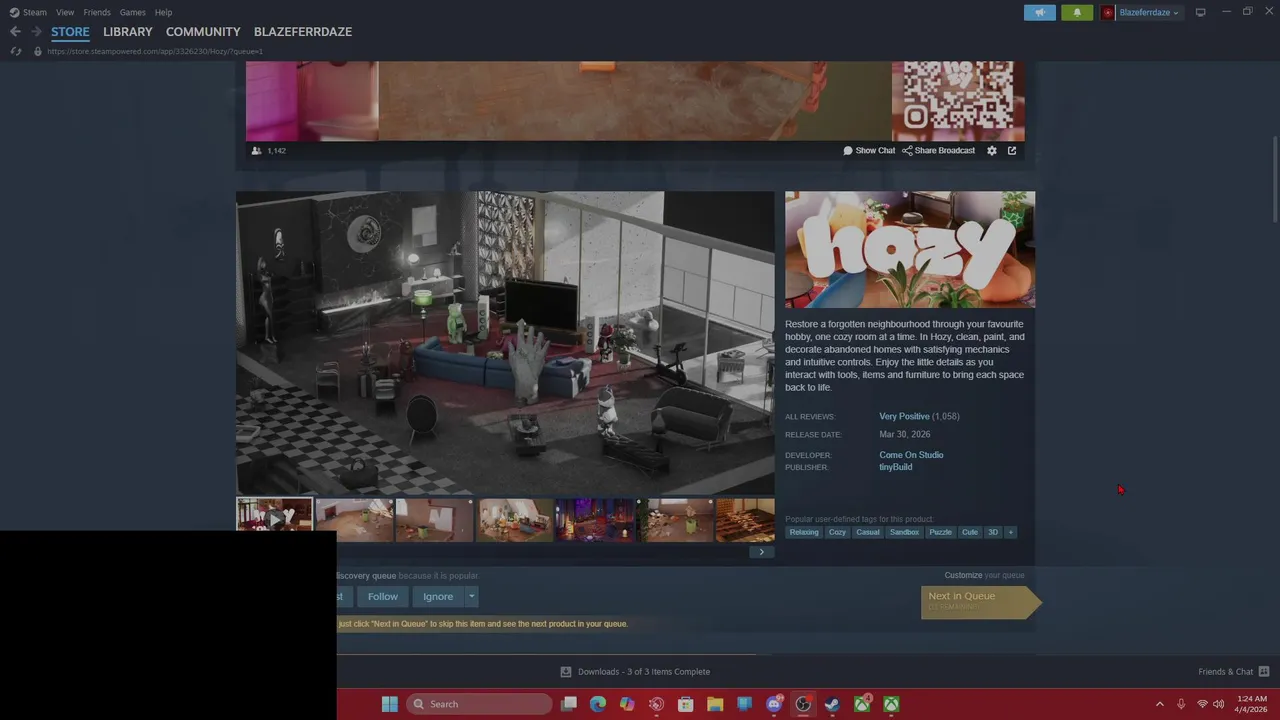Select the fourth screenshot thumbnail
Viewport: 1280px width, 720px height.
514,520
